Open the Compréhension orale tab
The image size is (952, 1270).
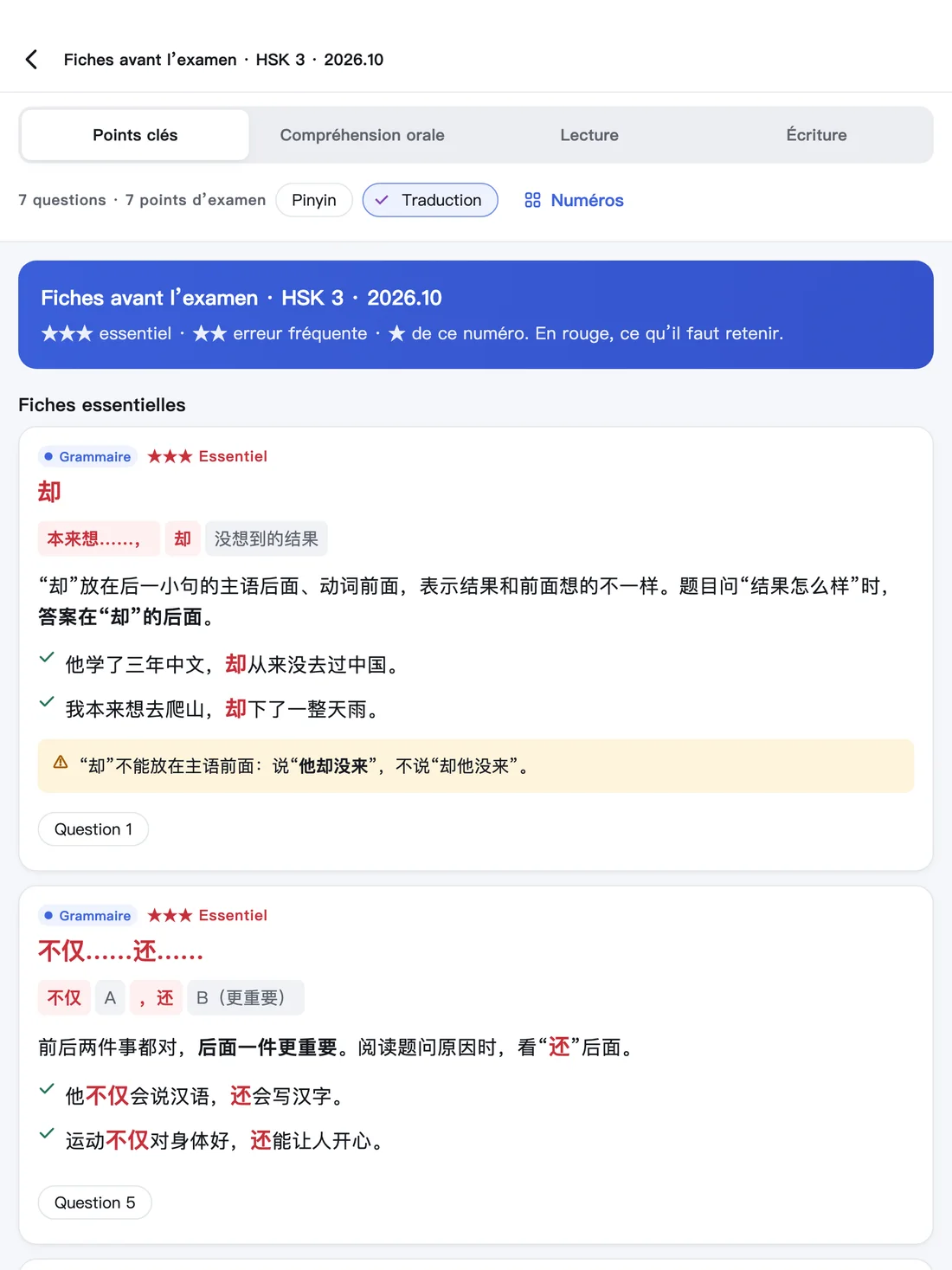pos(362,135)
